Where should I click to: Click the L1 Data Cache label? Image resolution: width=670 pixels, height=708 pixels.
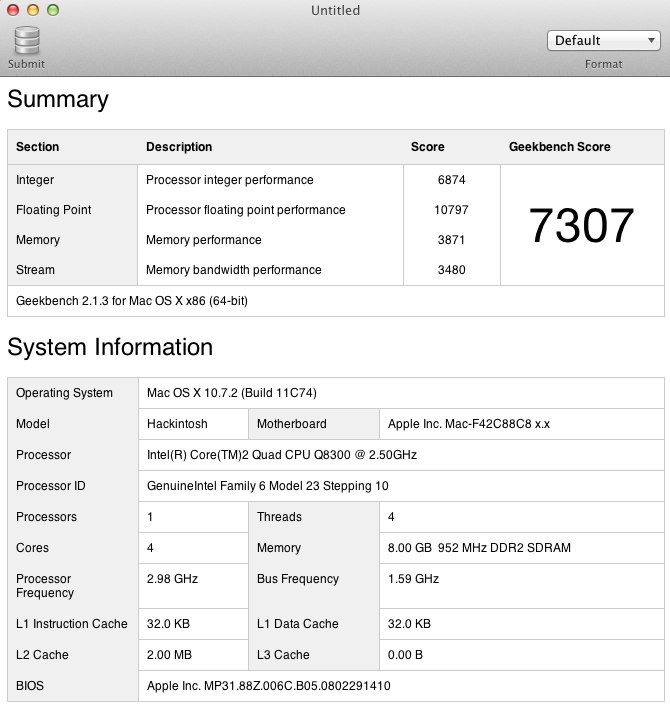pos(298,624)
